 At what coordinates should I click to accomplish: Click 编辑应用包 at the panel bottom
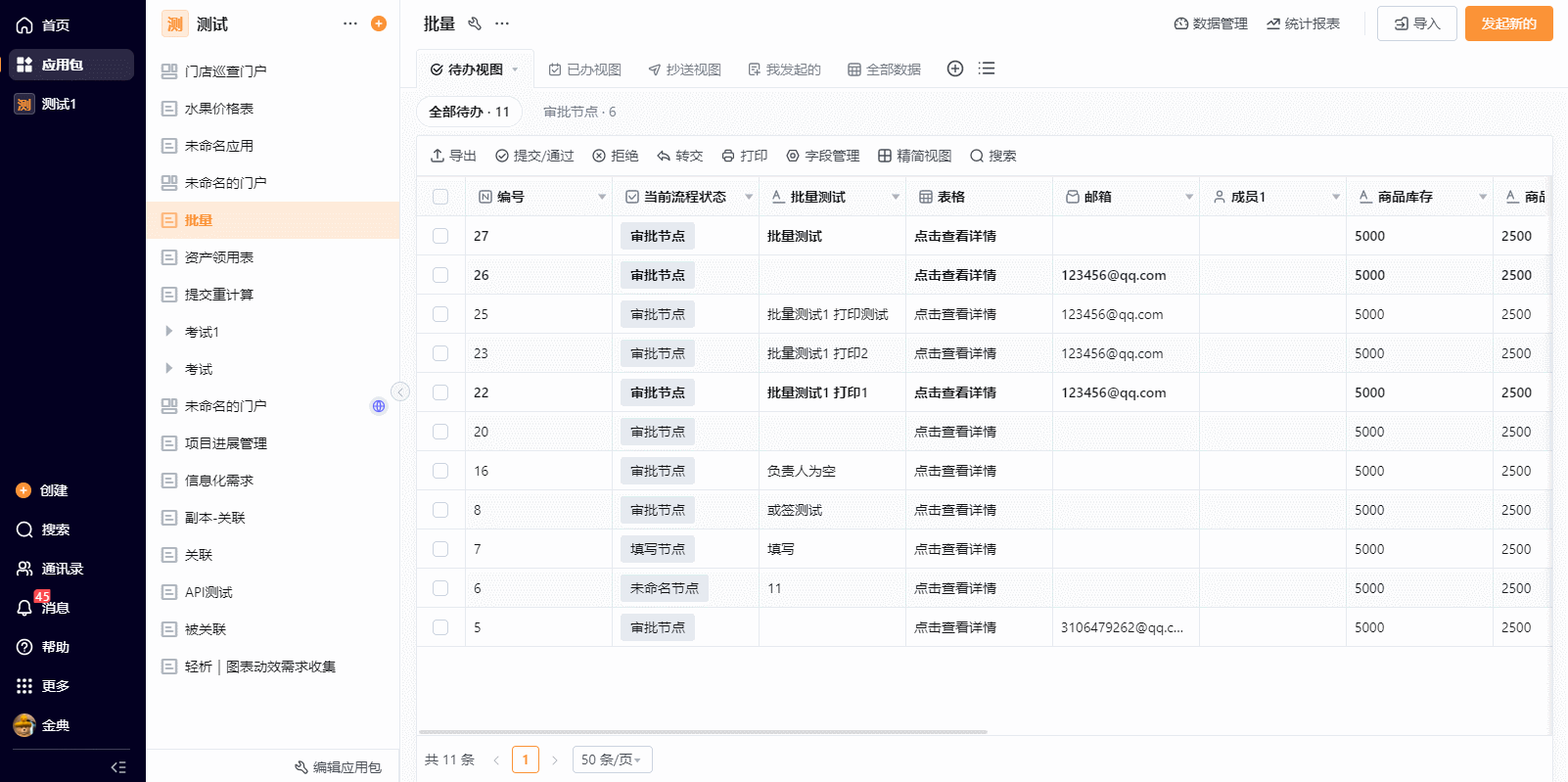pyautogui.click(x=338, y=767)
